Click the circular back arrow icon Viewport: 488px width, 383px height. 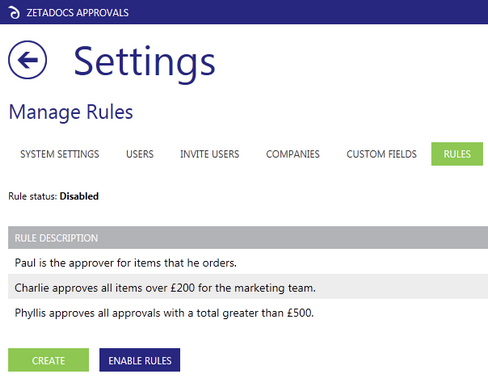(x=27, y=60)
